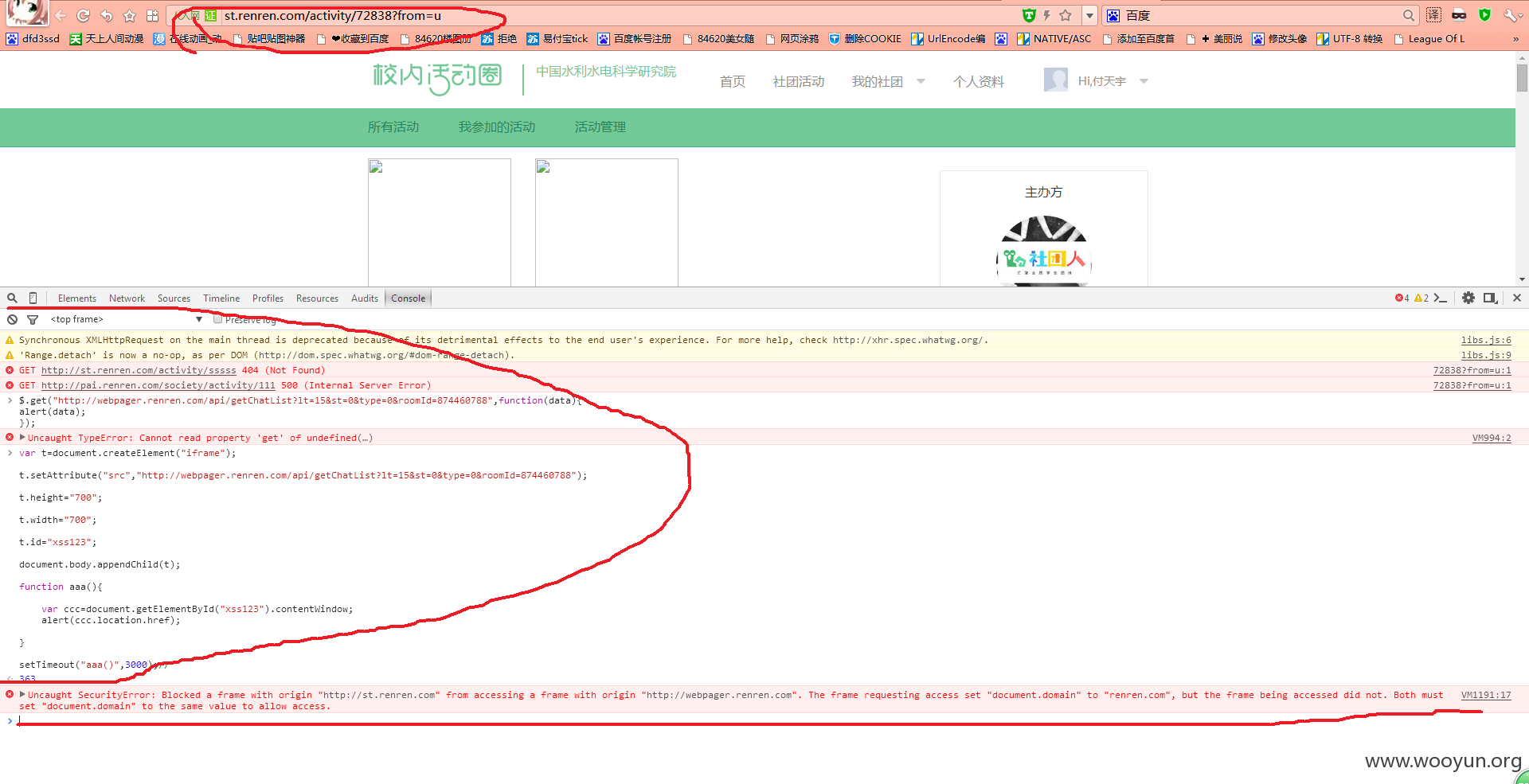Switch to DevTools Audits tab
Screen dimensions: 1529x784
point(365,298)
